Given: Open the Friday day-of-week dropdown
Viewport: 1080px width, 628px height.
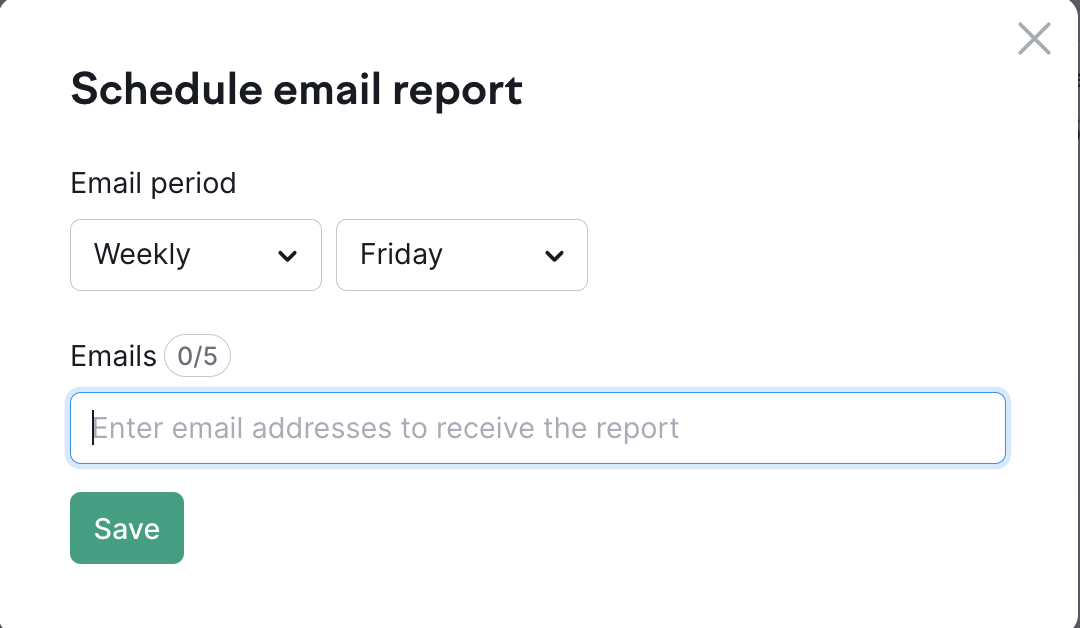Looking at the screenshot, I should tap(461, 255).
